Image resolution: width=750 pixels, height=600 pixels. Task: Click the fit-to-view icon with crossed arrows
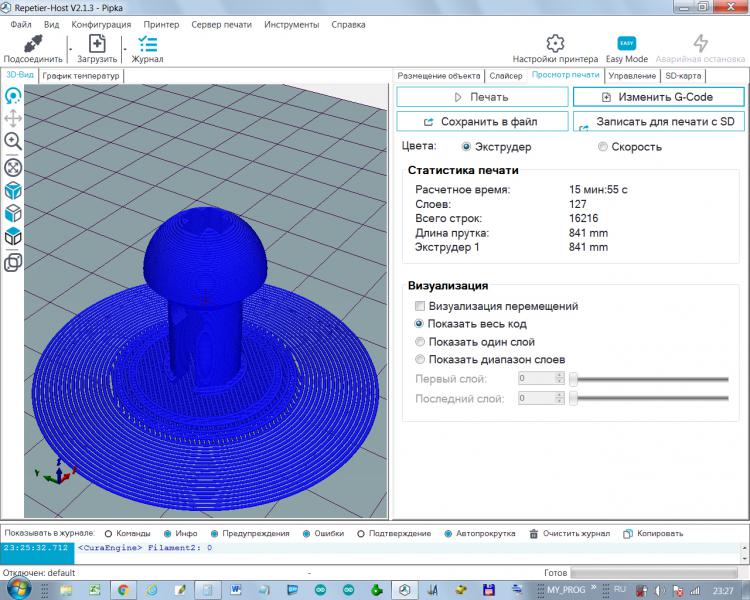tap(14, 166)
